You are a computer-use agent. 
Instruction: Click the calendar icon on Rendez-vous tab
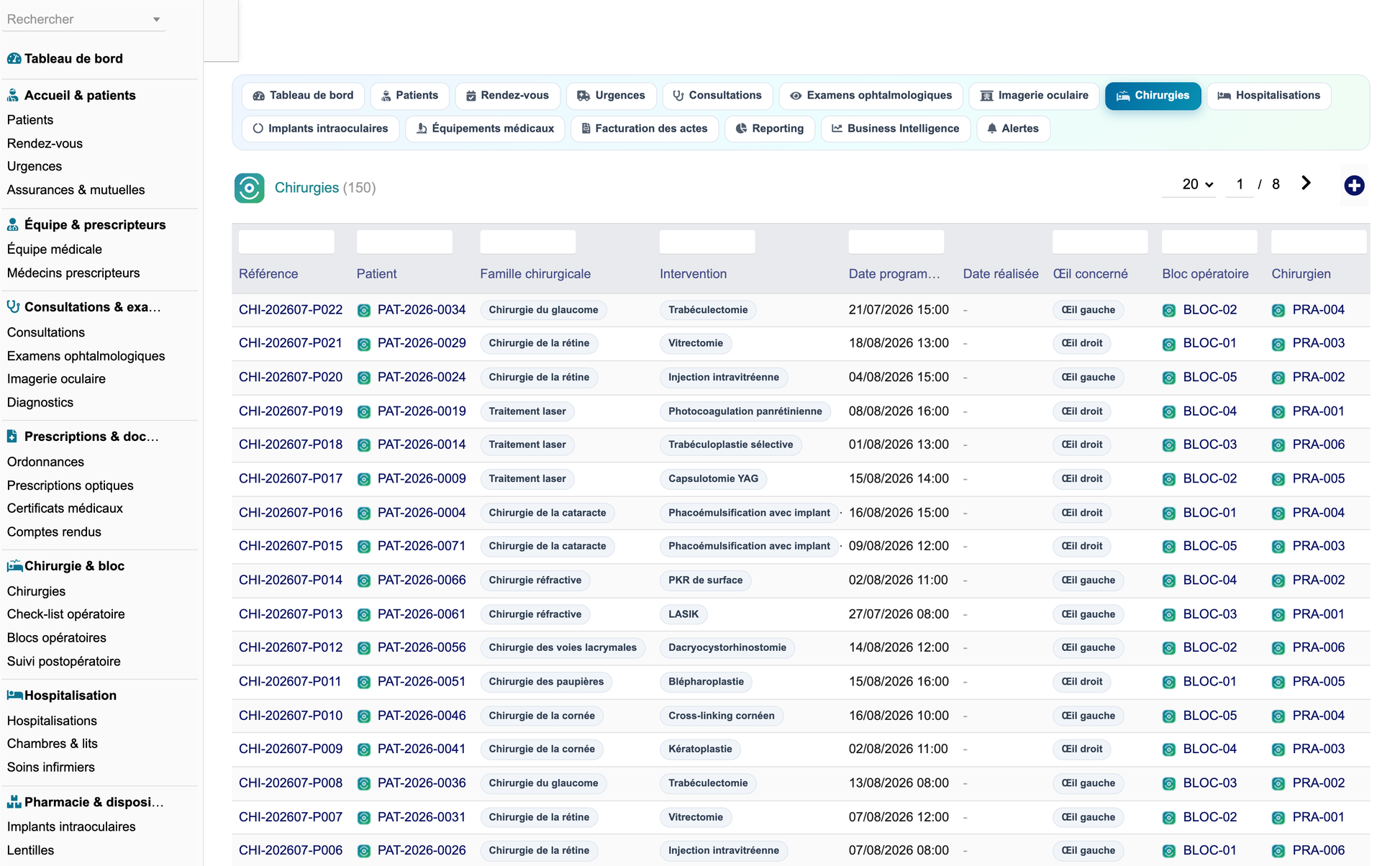[471, 96]
